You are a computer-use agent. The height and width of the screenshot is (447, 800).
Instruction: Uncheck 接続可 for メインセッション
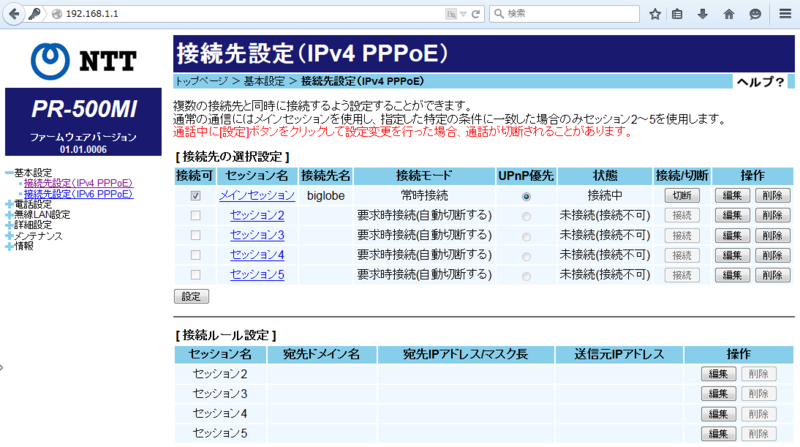(x=195, y=195)
